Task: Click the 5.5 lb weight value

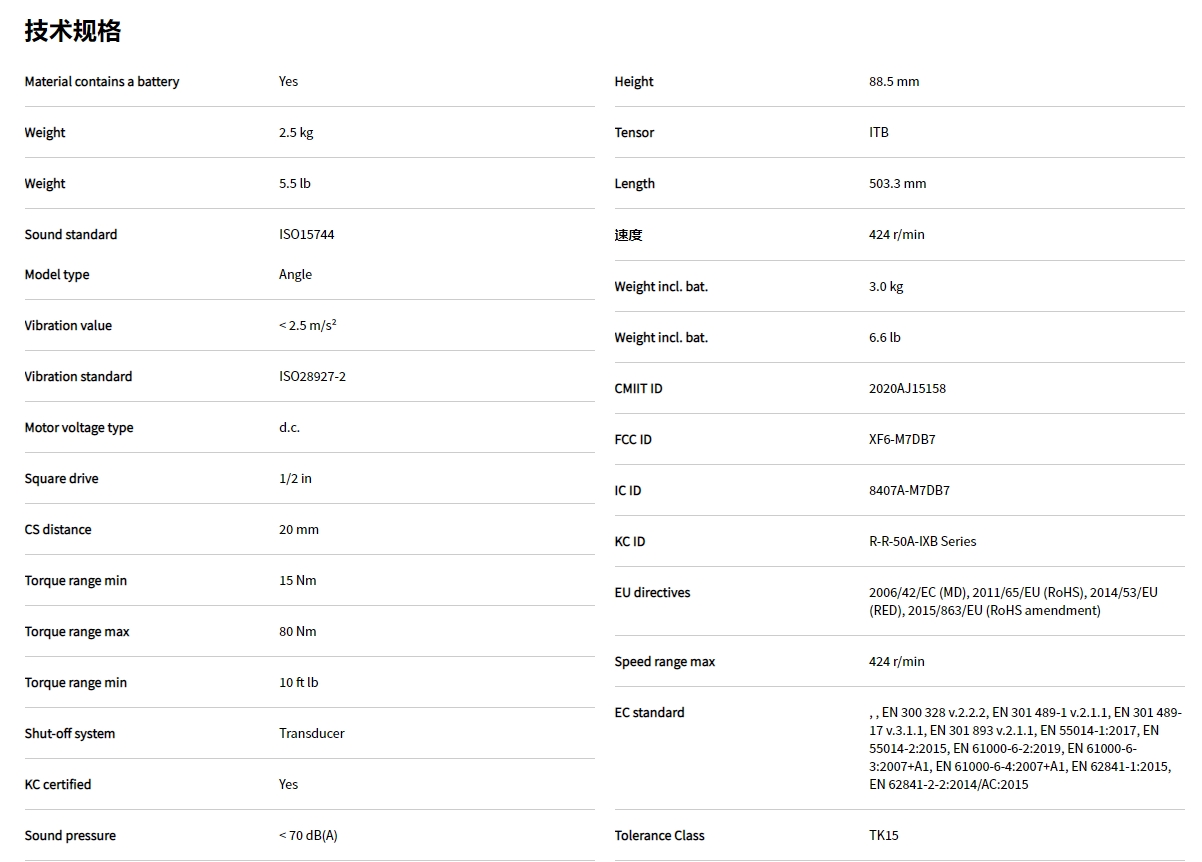Action: (x=295, y=184)
